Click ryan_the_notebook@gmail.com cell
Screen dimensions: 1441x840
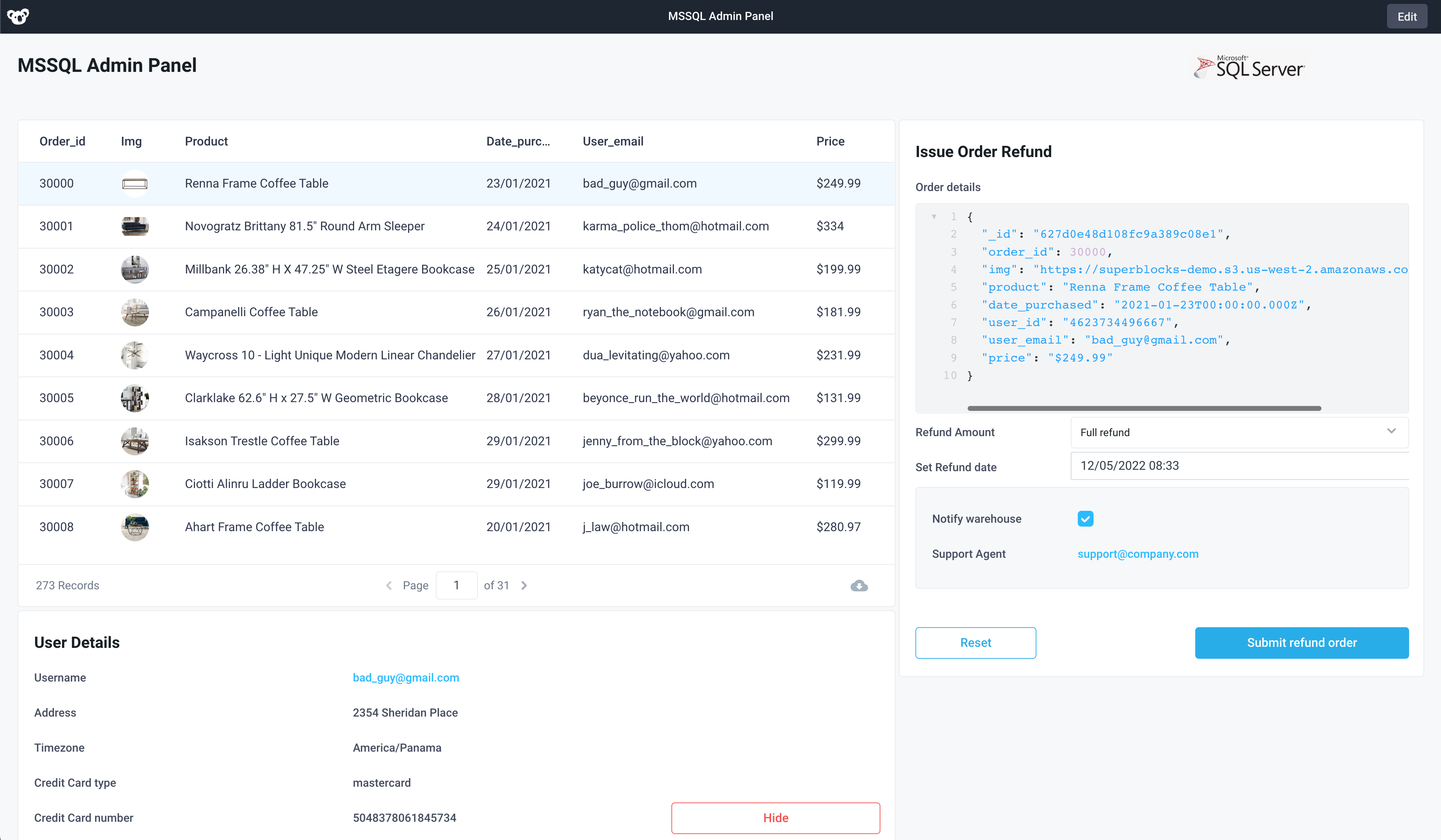tap(669, 312)
